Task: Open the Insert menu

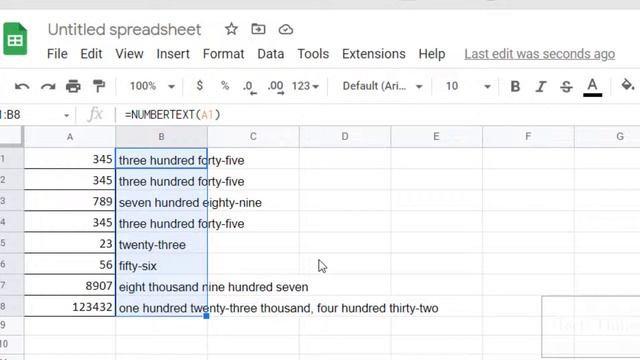Action: 173,54
